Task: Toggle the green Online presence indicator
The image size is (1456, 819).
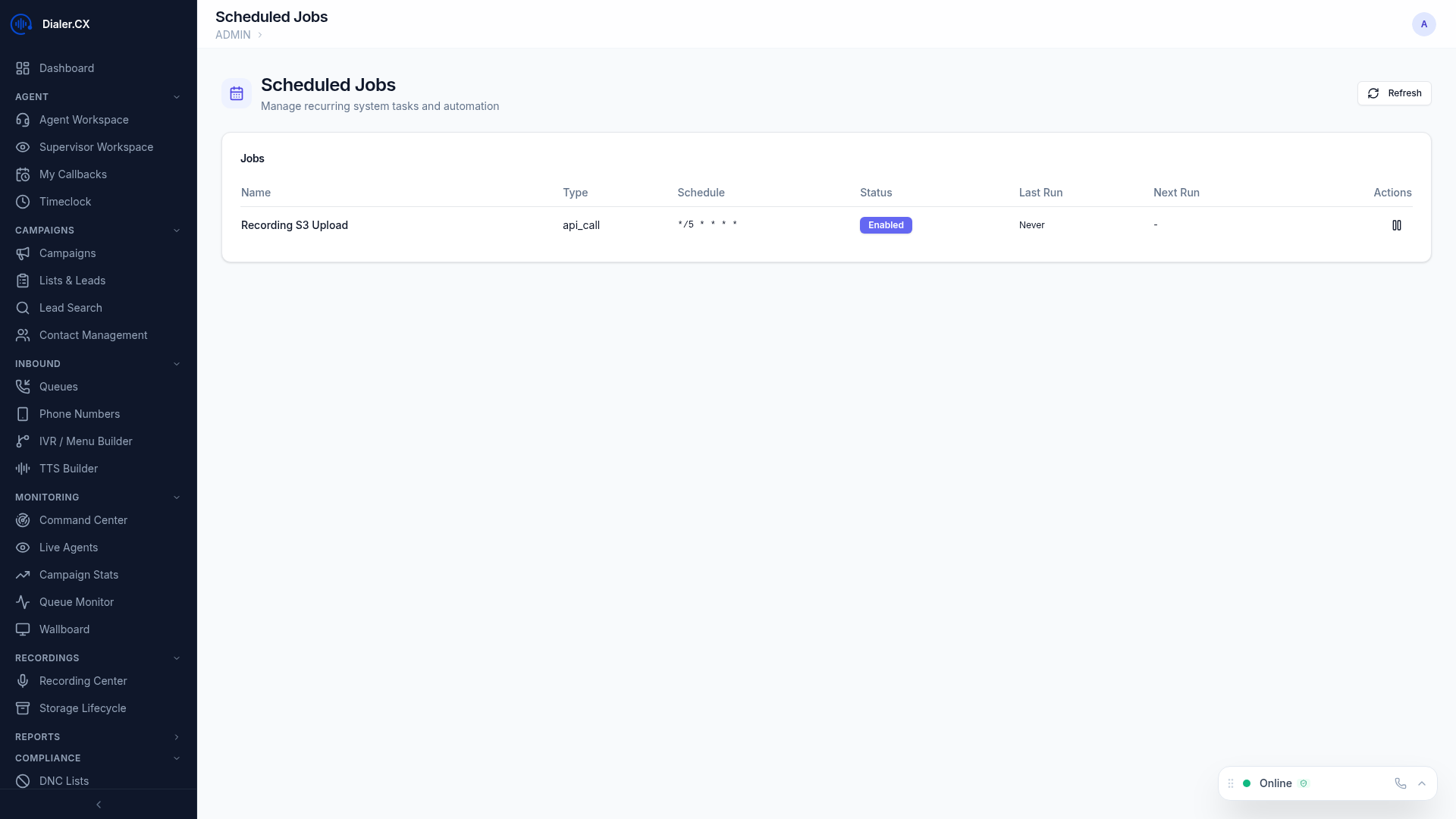Action: (x=1246, y=783)
